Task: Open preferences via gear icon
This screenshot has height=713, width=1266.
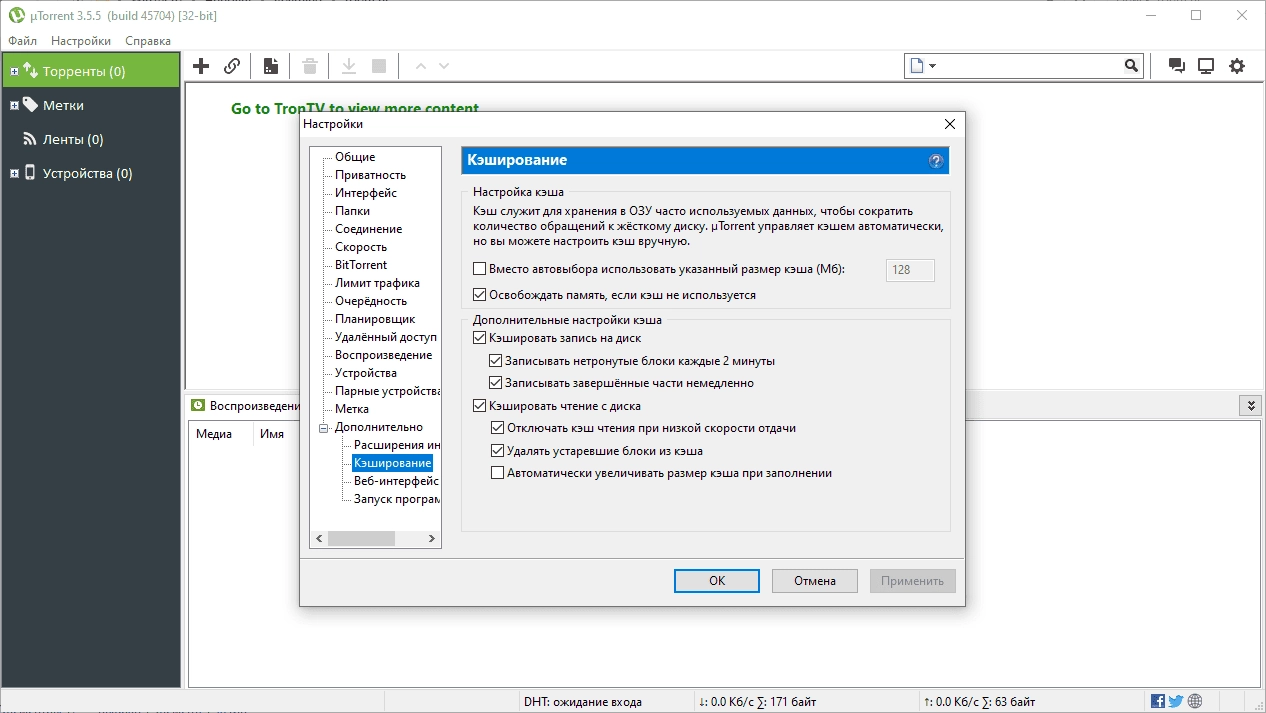Action: 1237,66
